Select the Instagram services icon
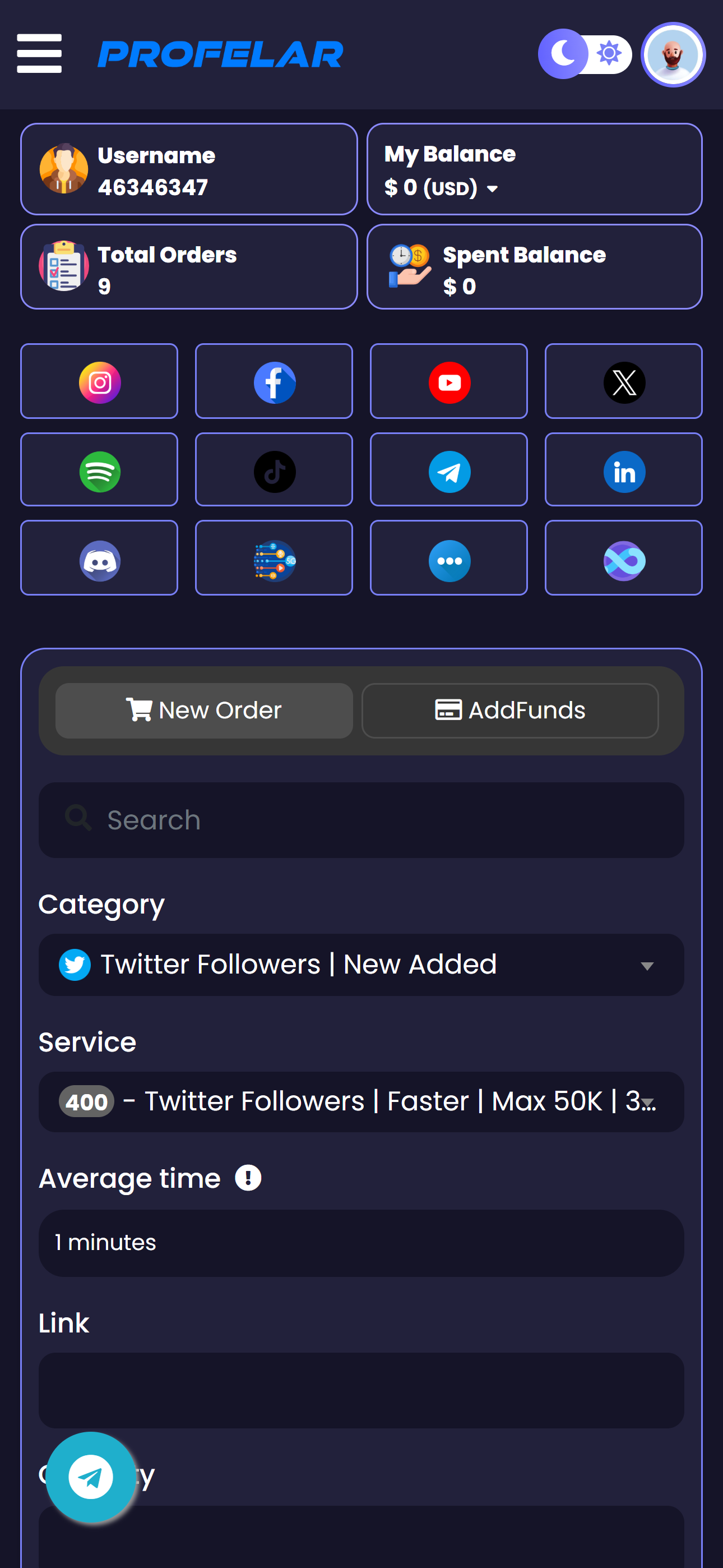 click(99, 382)
